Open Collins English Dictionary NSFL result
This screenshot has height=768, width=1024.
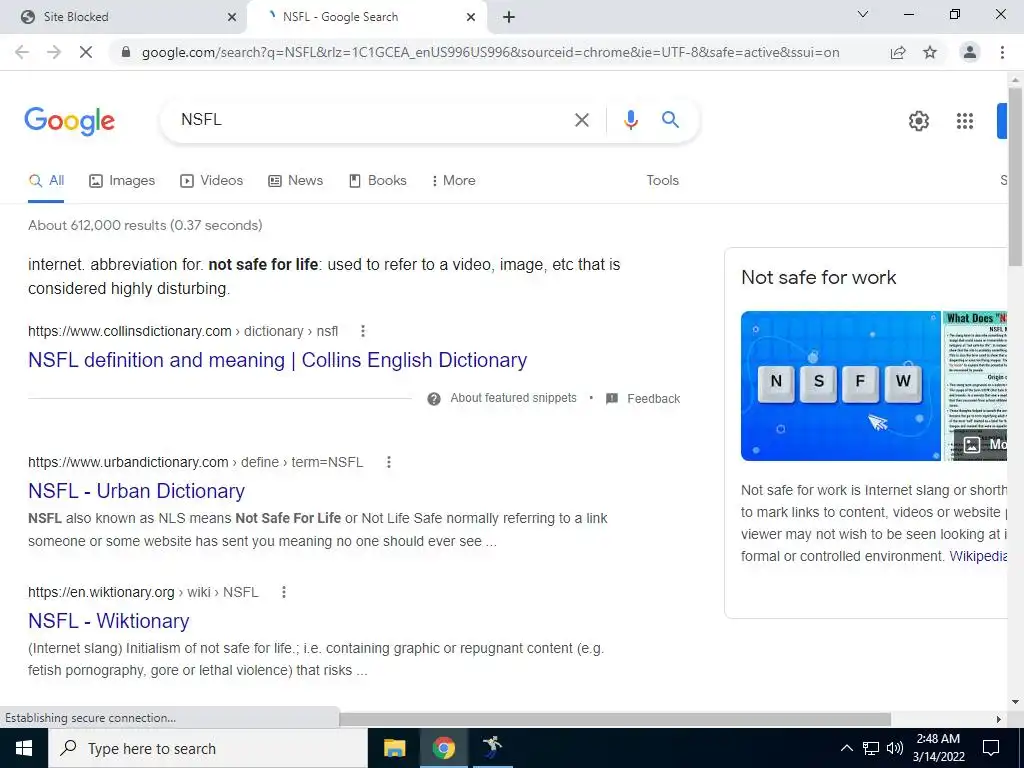click(x=278, y=360)
